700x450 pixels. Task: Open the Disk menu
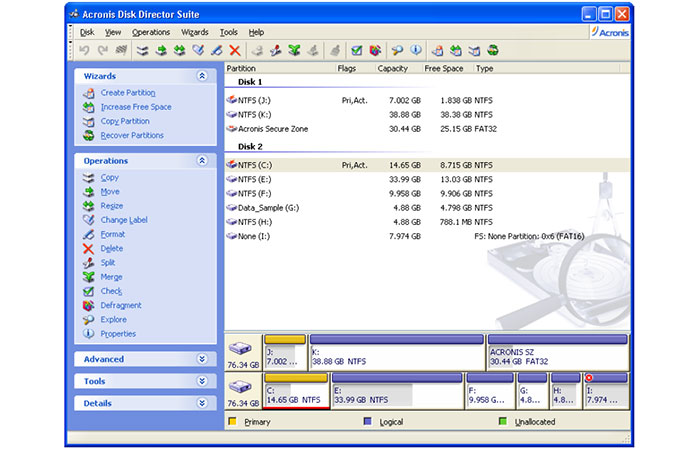(87, 32)
